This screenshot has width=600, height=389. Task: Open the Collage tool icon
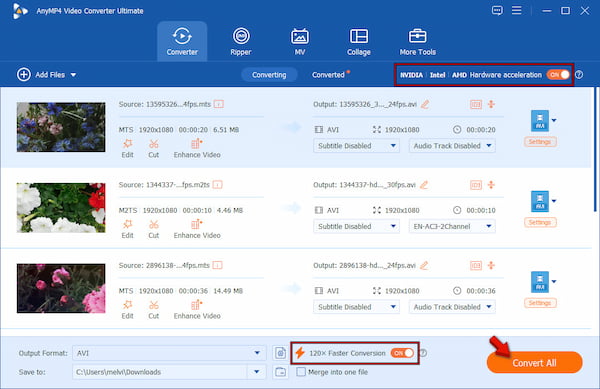359,37
